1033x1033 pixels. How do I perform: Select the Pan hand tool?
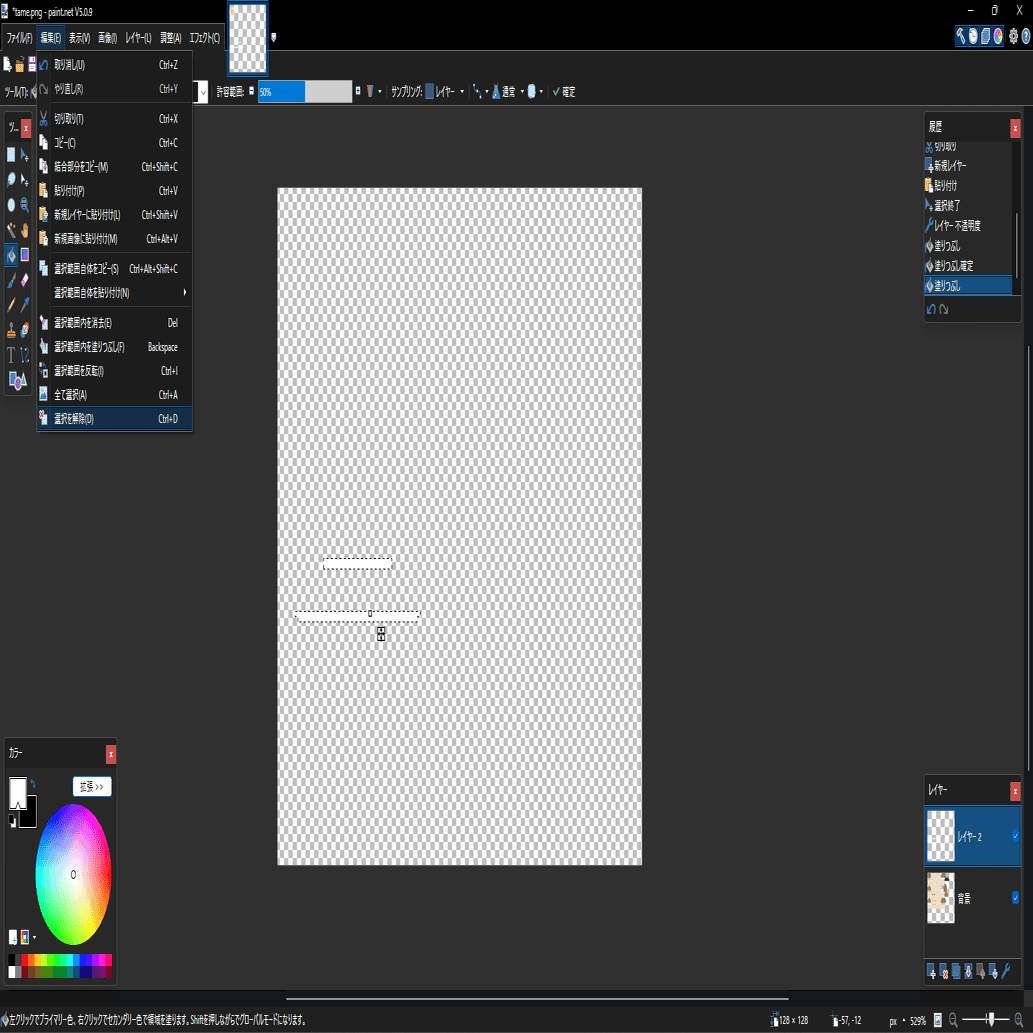[24, 230]
